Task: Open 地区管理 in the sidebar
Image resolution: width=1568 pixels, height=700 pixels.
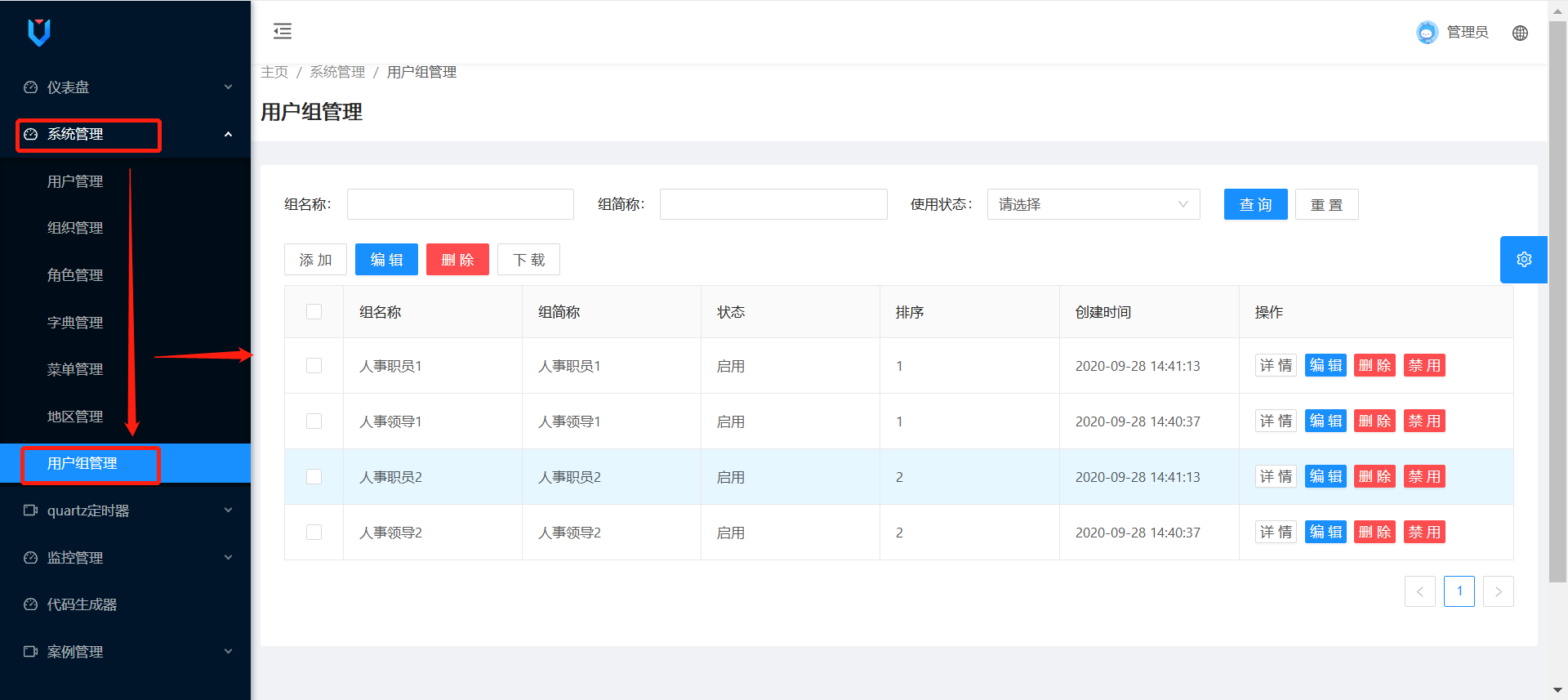Action: coord(75,417)
